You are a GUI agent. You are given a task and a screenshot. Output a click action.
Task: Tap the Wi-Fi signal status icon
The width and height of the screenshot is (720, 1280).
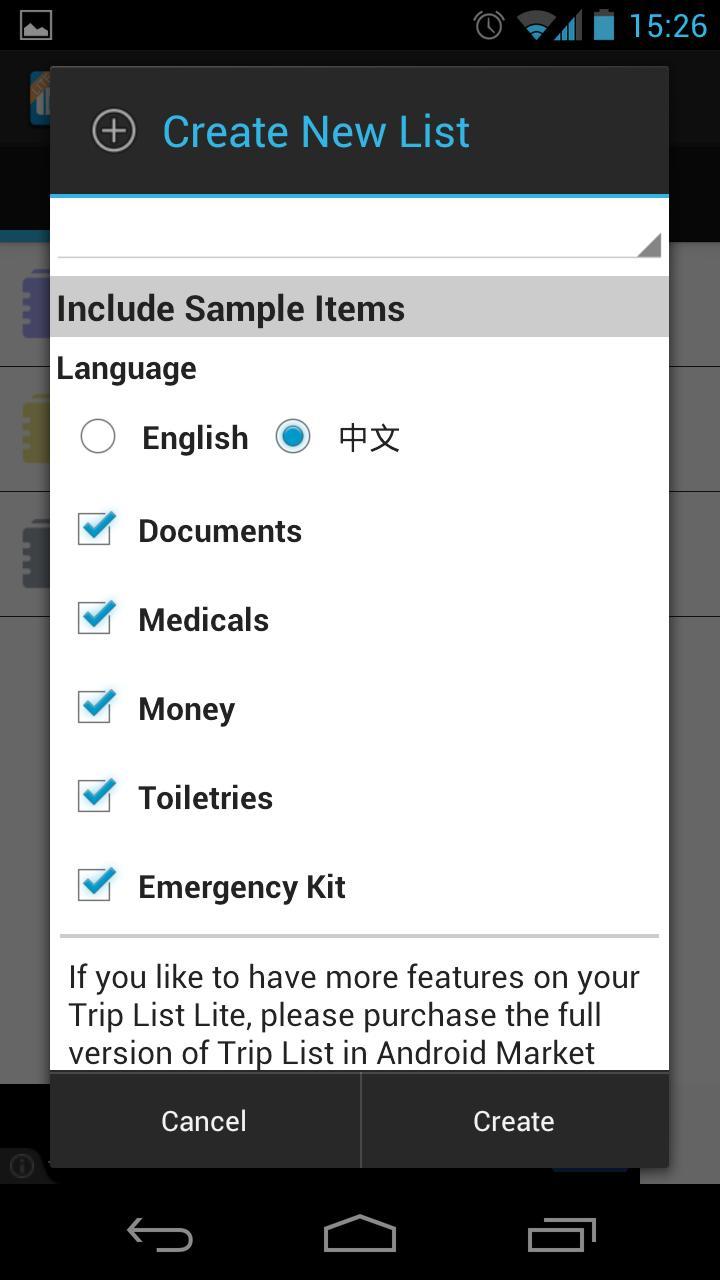(x=537, y=25)
